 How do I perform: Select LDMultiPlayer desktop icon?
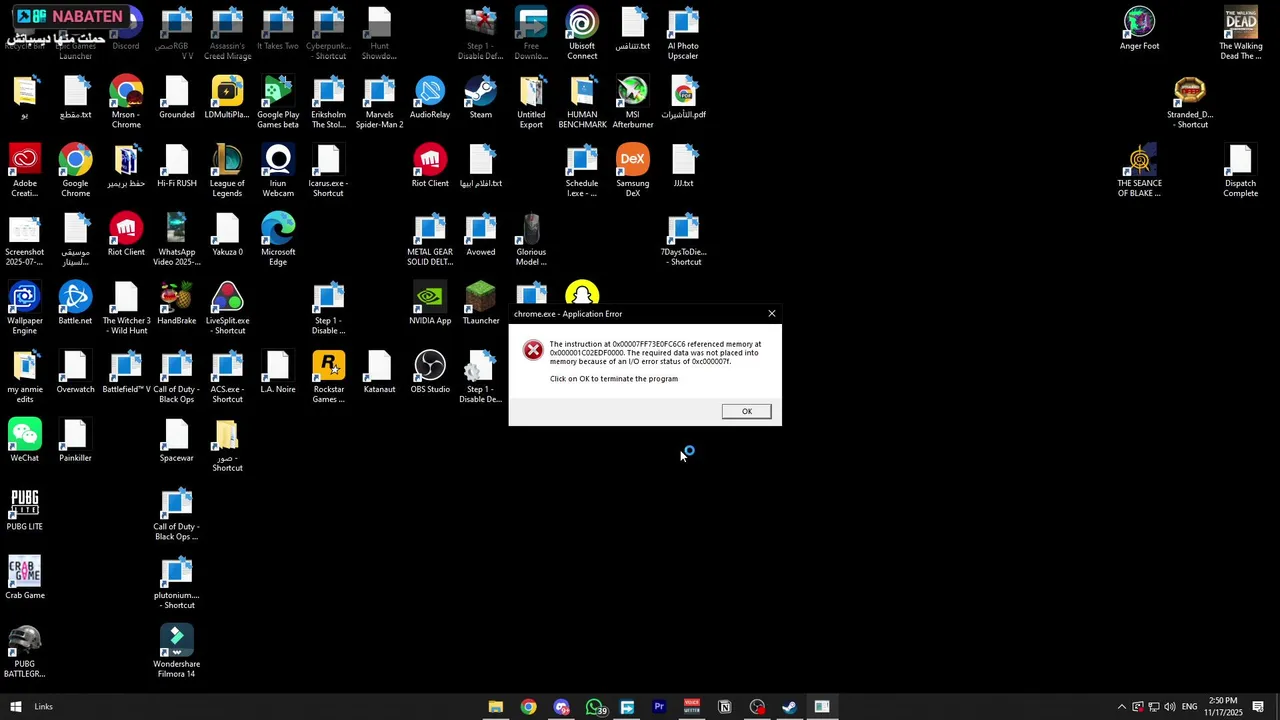227,97
